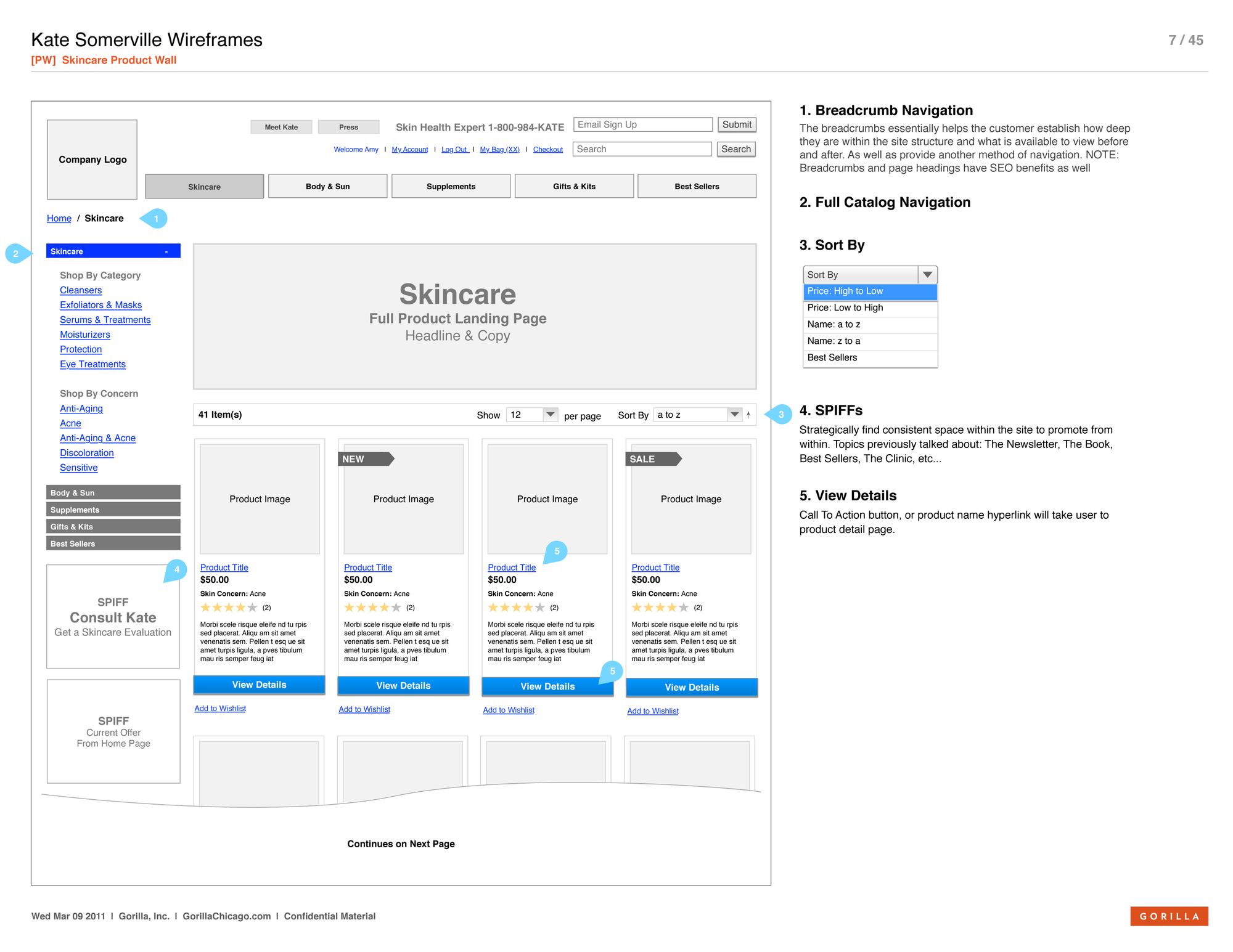Image resolution: width=1233 pixels, height=952 pixels.
Task: Open Serums & Treatments category link
Action: click(105, 320)
